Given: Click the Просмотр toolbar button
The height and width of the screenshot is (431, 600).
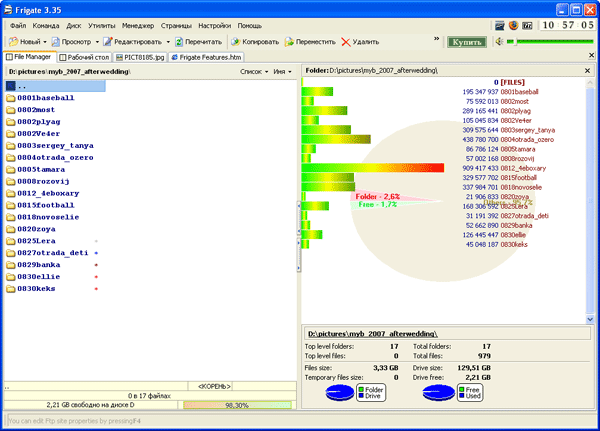Looking at the screenshot, I should tap(71, 42).
